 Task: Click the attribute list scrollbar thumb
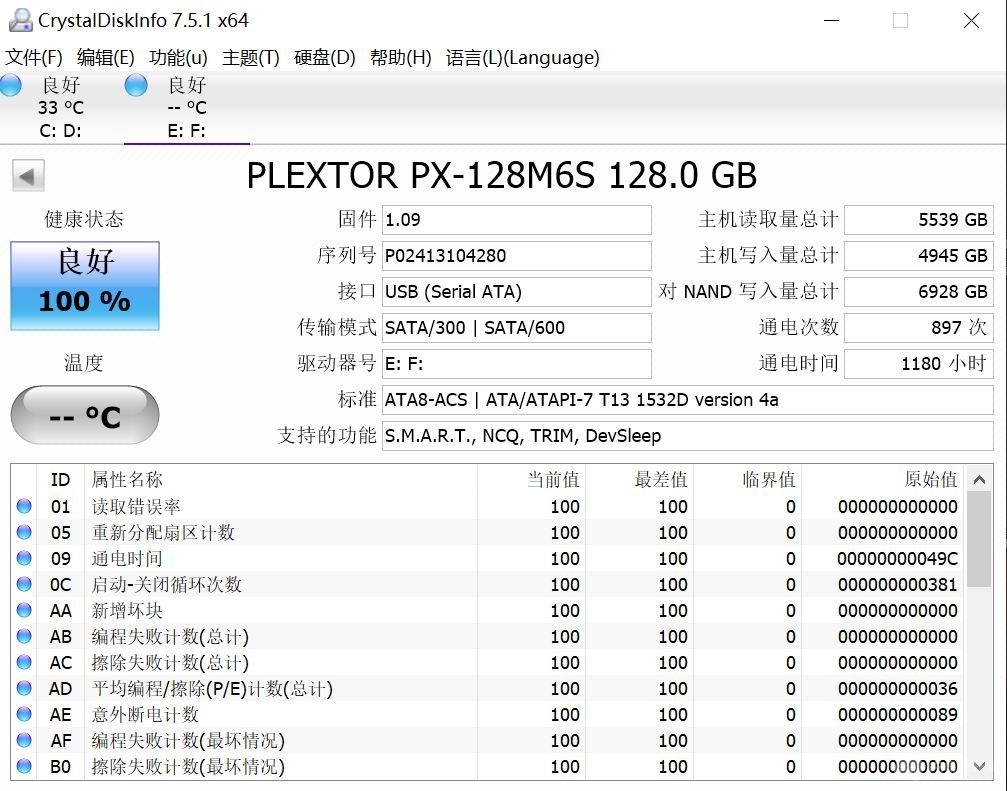979,539
